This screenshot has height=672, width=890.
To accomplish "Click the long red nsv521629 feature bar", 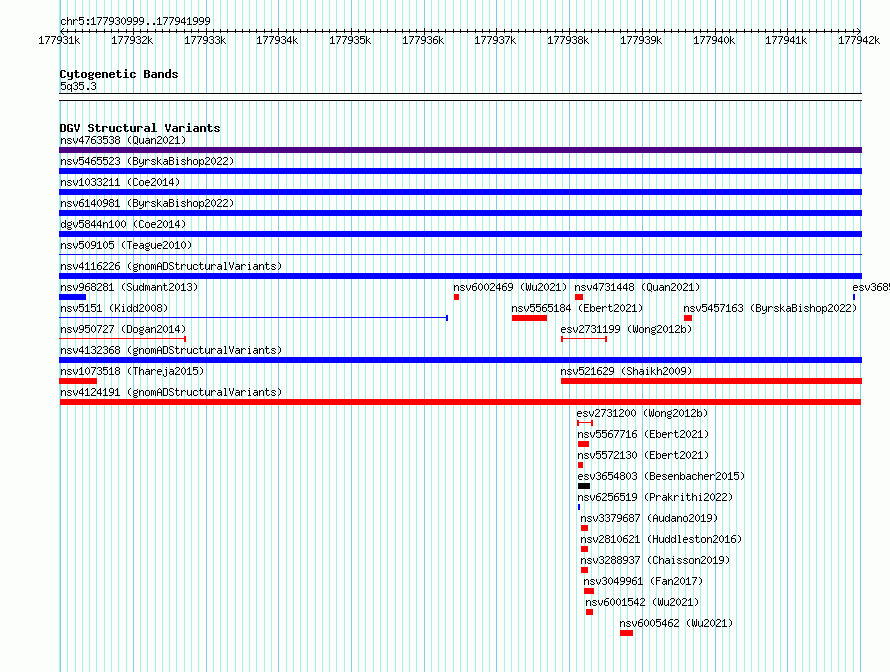I will 711,381.
